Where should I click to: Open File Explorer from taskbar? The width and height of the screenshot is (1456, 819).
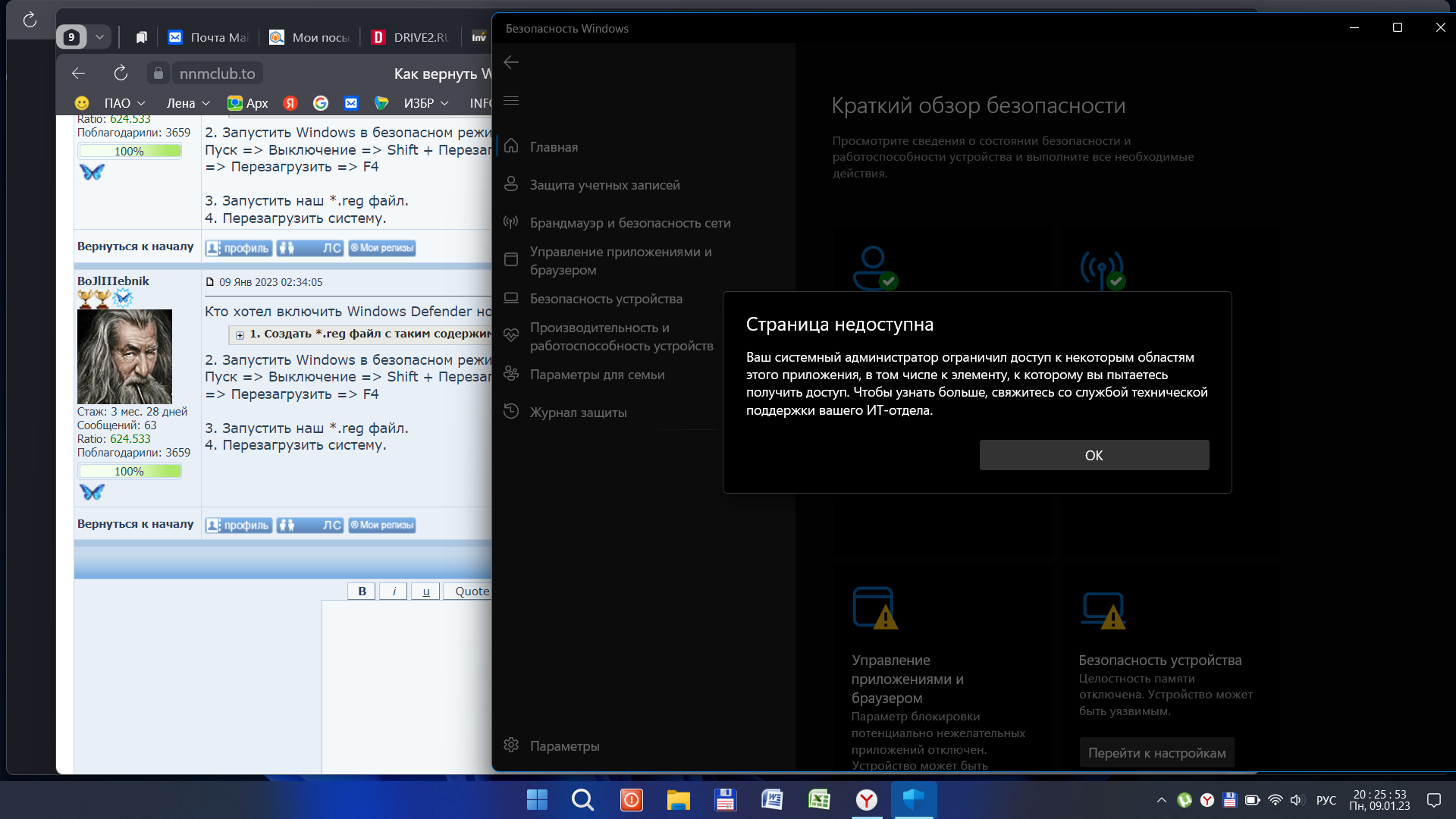point(678,799)
